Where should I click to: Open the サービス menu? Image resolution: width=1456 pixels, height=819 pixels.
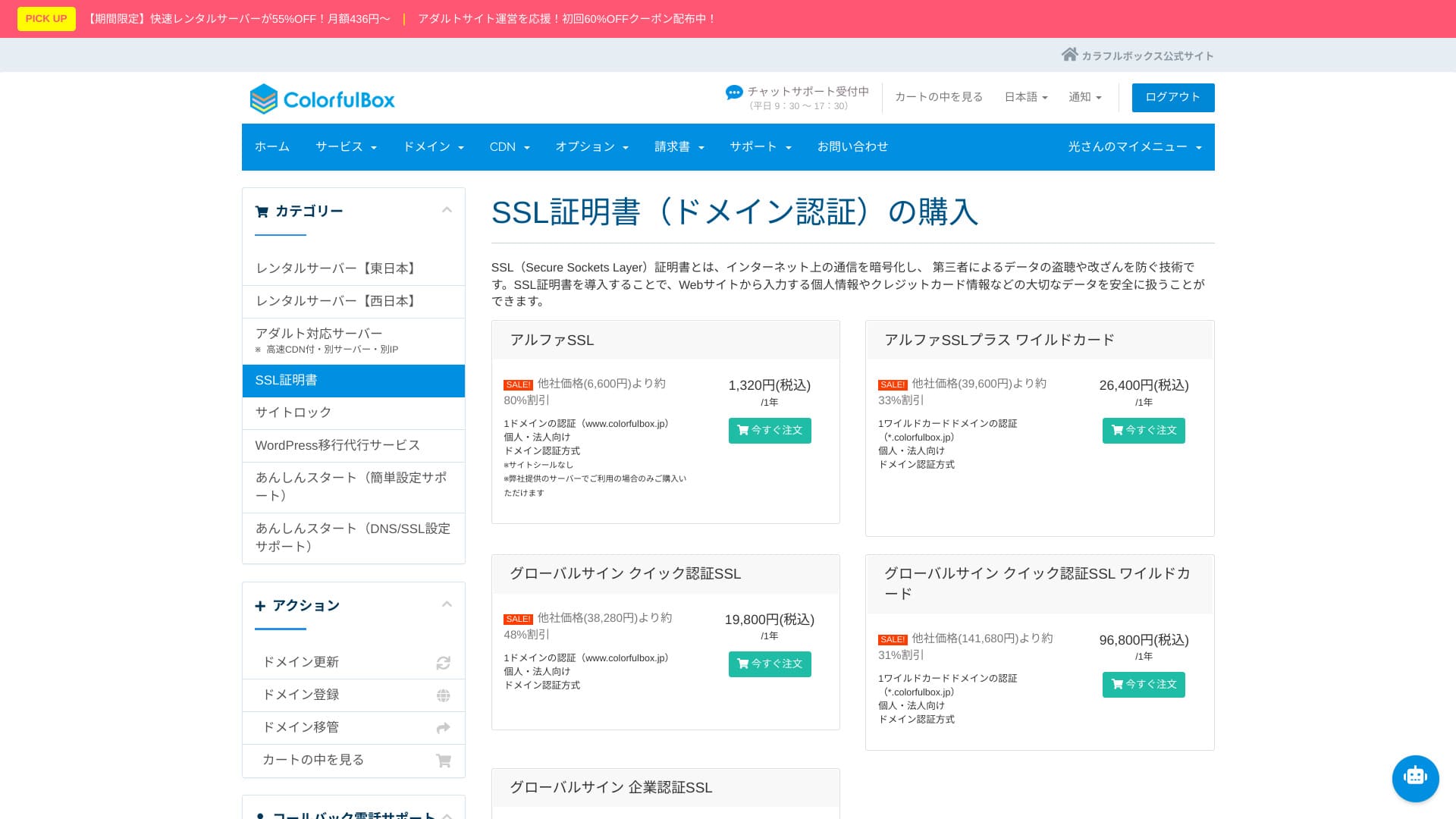[346, 147]
